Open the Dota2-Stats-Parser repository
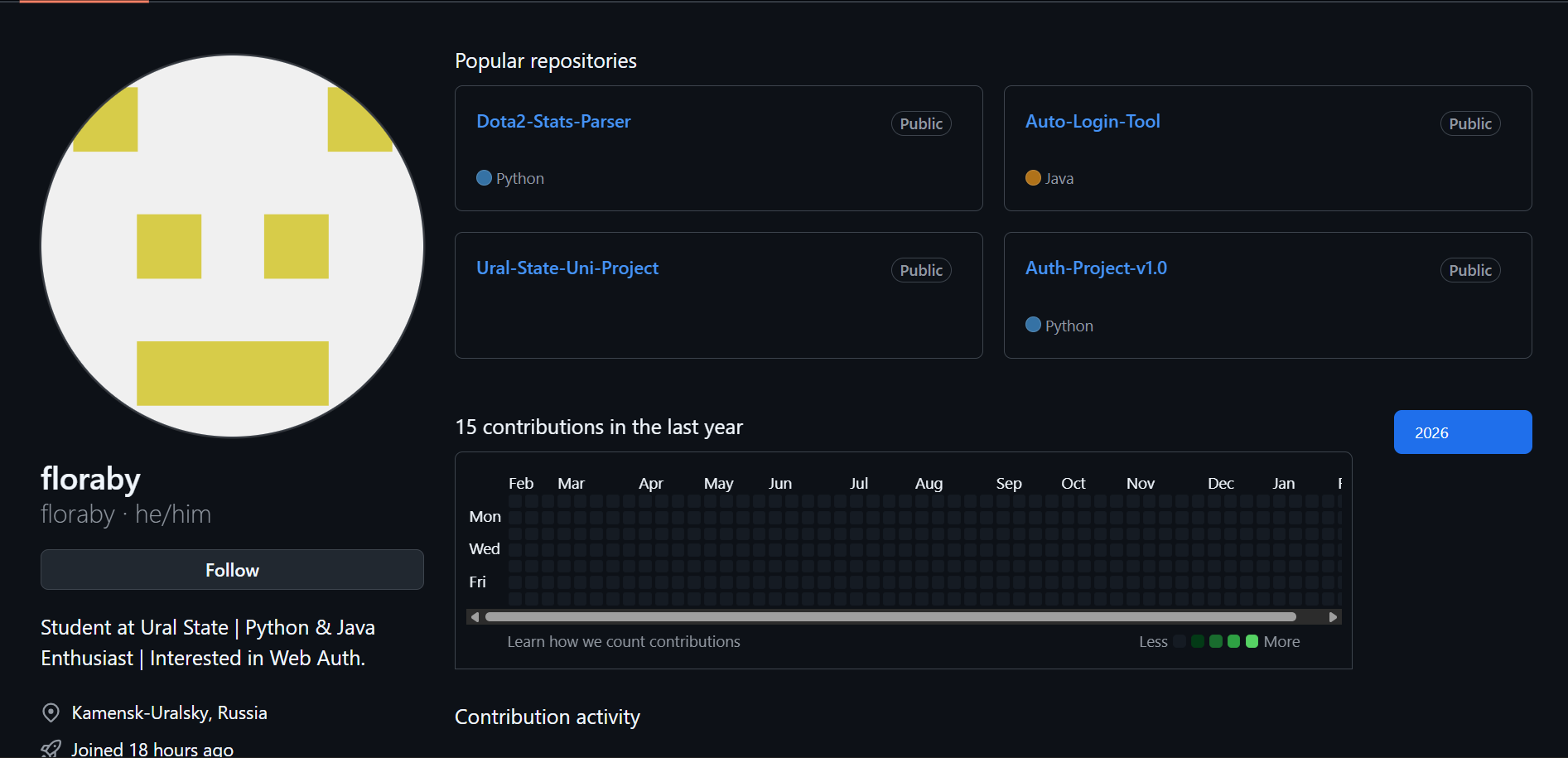1568x758 pixels. point(553,121)
